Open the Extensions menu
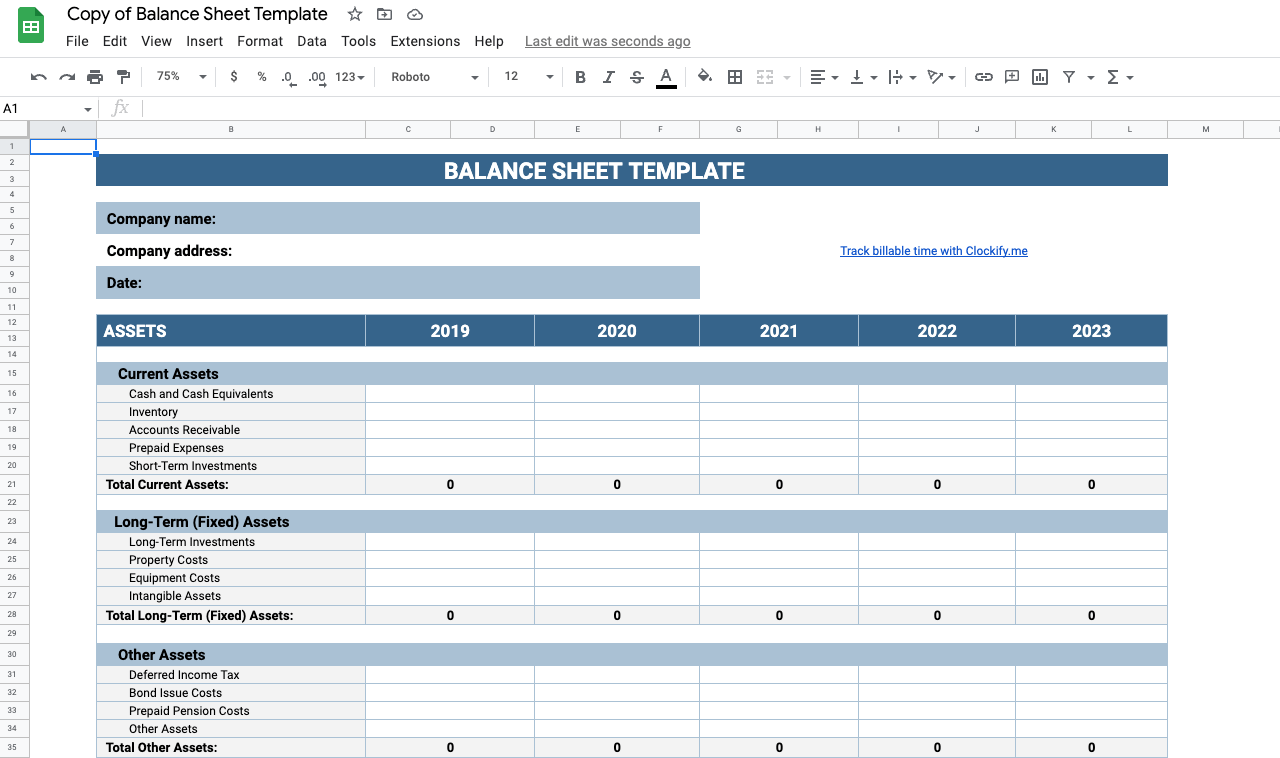Image resolution: width=1280 pixels, height=758 pixels. (425, 41)
